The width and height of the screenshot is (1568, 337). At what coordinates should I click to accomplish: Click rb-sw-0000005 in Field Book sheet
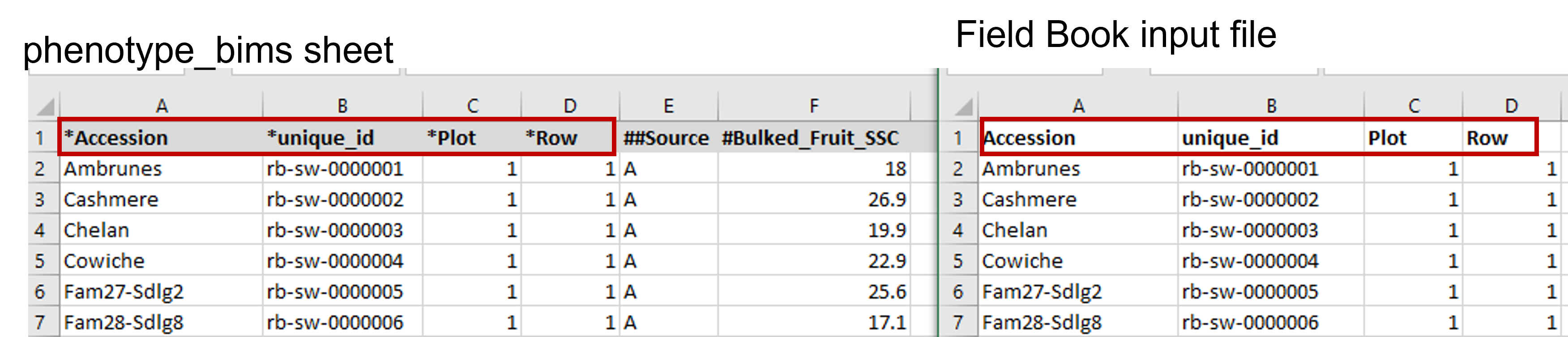coord(1271,291)
